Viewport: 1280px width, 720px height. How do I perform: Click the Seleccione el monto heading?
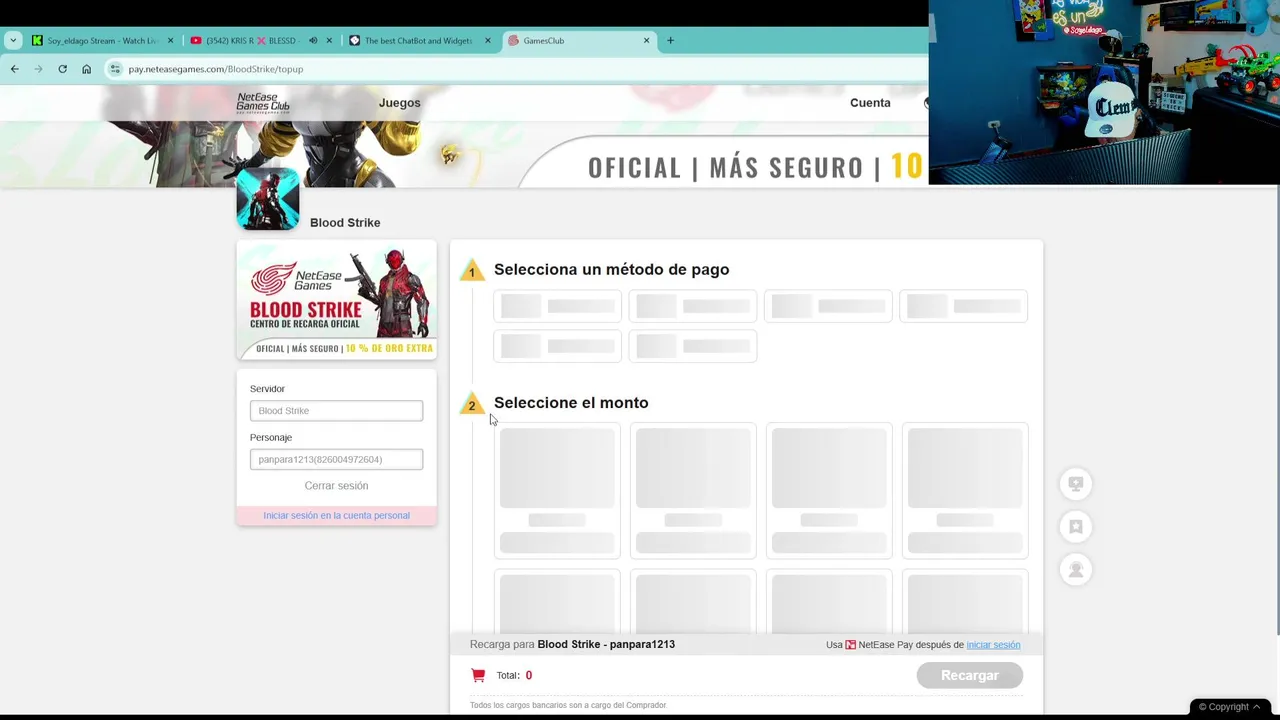pos(571,403)
